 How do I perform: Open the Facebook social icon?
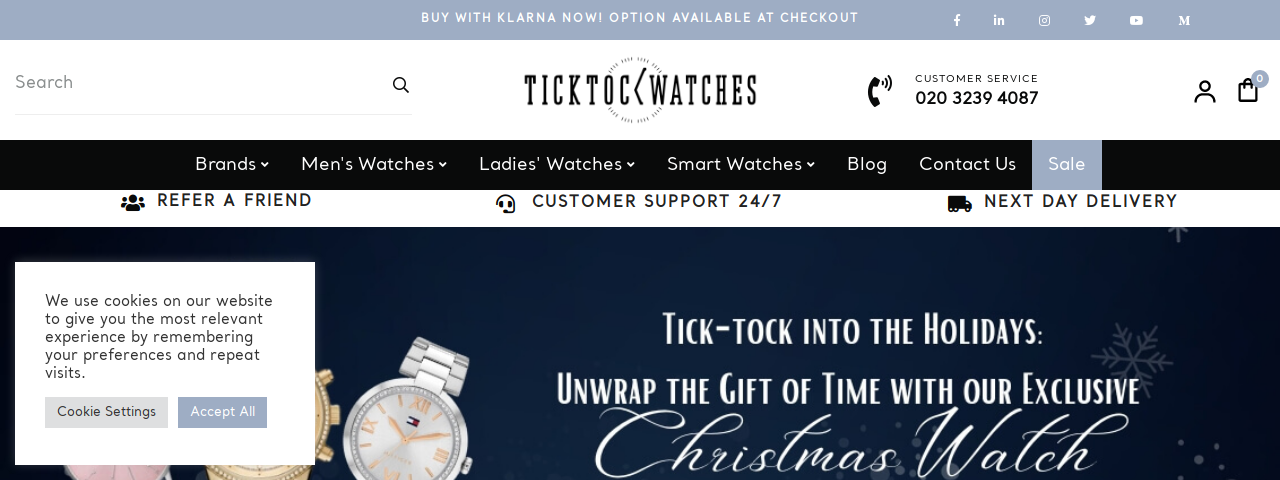[957, 20]
